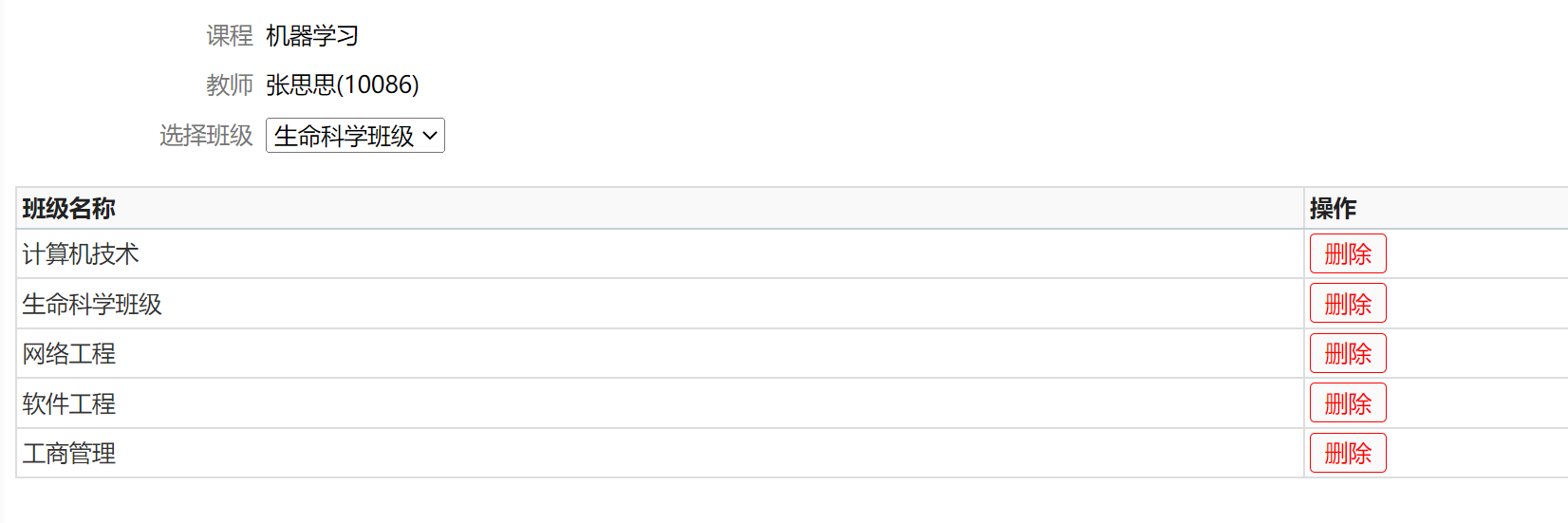Click the 教师 field label

[x=230, y=85]
